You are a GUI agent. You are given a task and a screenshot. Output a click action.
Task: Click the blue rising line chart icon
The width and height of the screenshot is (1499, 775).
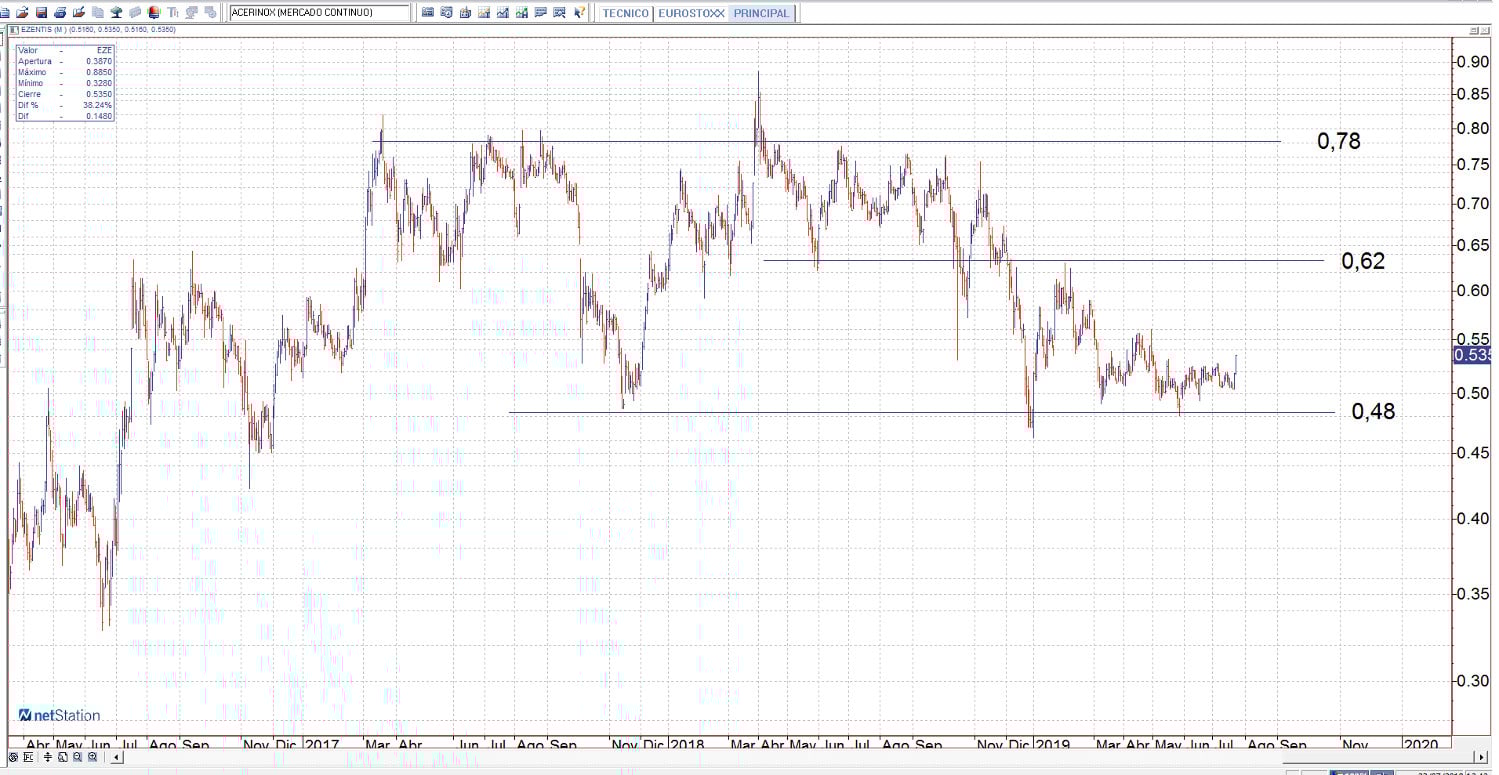click(503, 13)
